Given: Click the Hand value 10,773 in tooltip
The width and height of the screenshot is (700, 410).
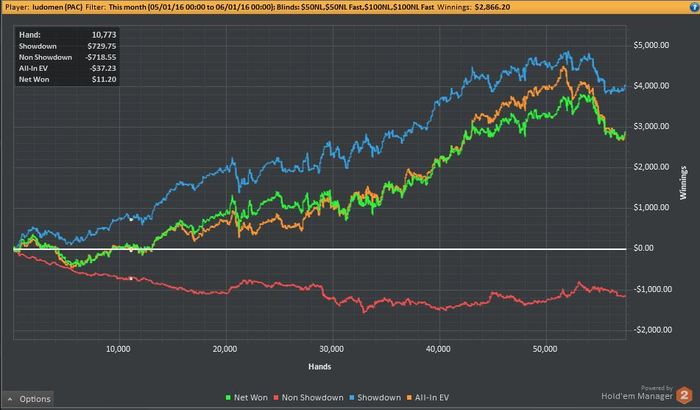Looking at the screenshot, I should coord(104,35).
